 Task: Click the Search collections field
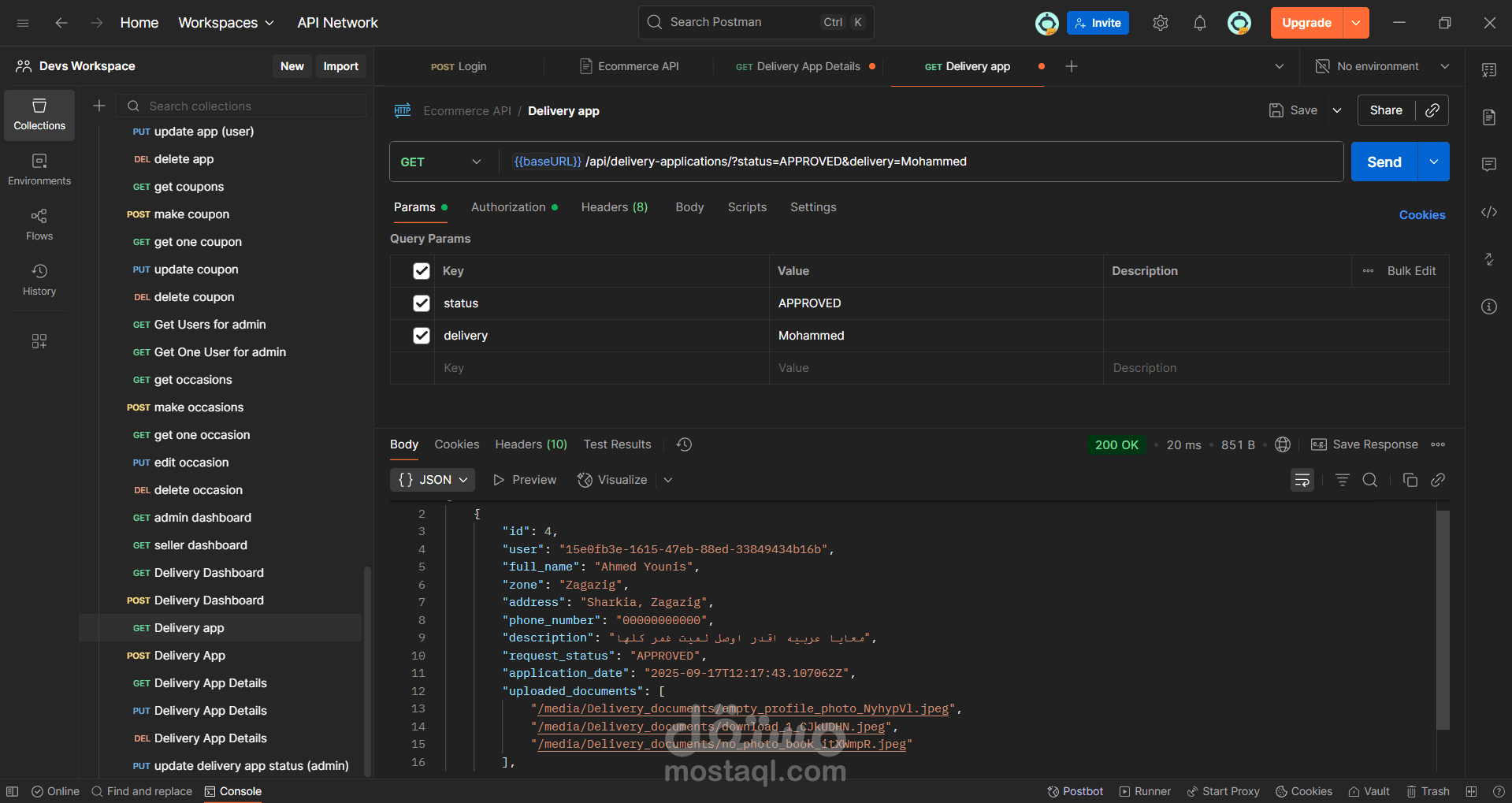(x=241, y=106)
